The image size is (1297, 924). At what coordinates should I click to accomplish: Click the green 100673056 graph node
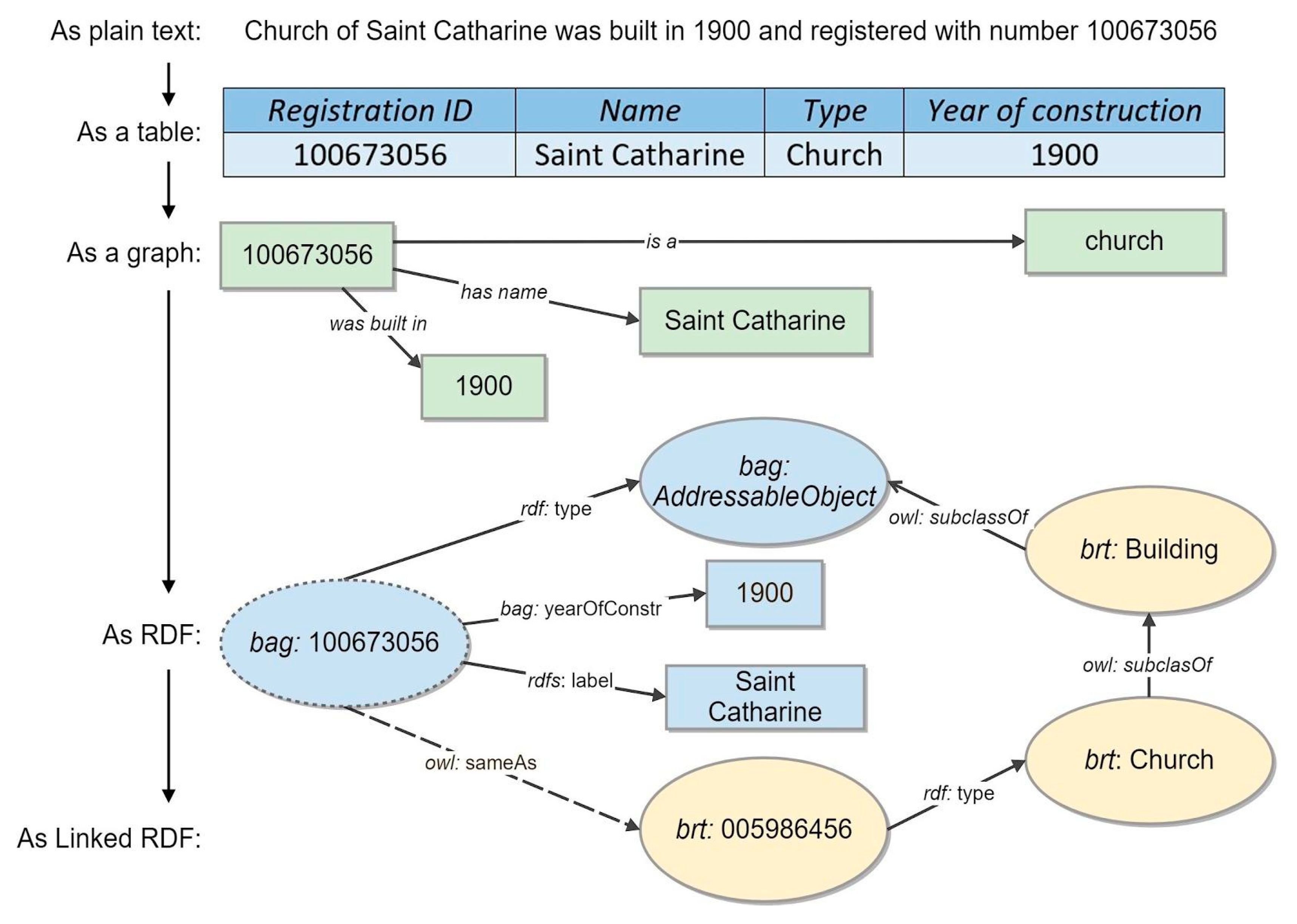click(307, 255)
